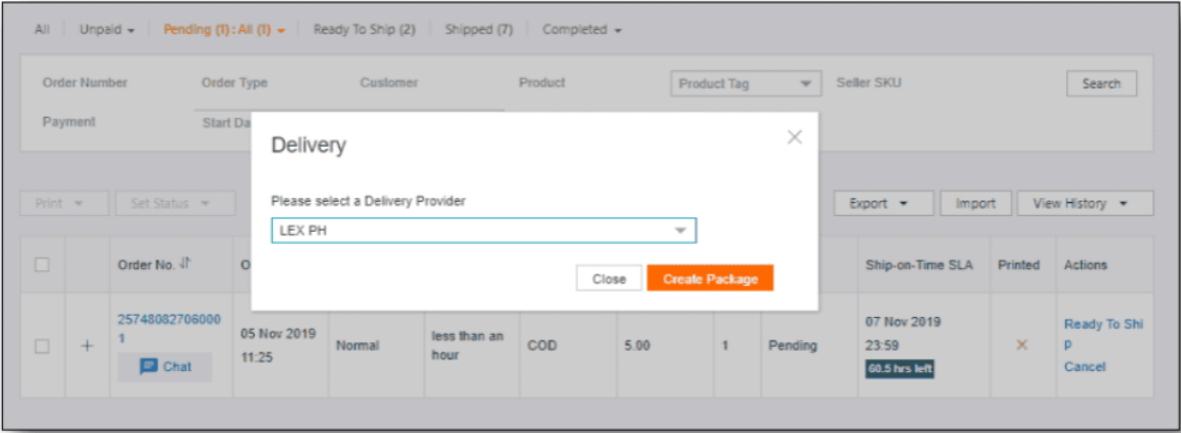Open Chat for the order
1181x433 pixels.
(165, 367)
